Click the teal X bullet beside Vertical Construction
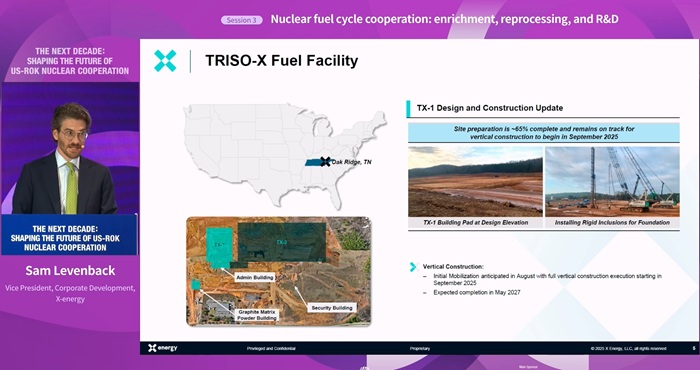 tap(413, 267)
